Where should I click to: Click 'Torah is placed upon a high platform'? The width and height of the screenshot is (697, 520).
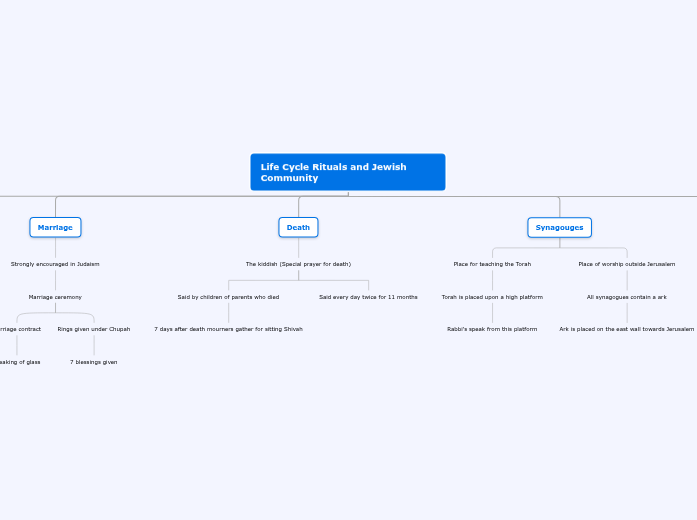tap(492, 297)
